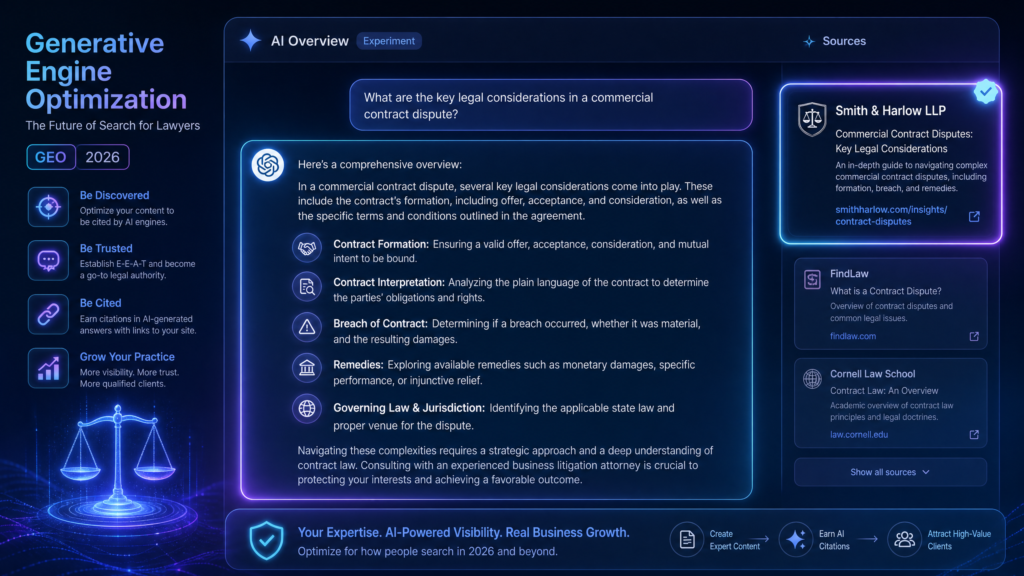Click the Grow Your Practice heading
Viewport: 1024px width, 576px height.
127,357
